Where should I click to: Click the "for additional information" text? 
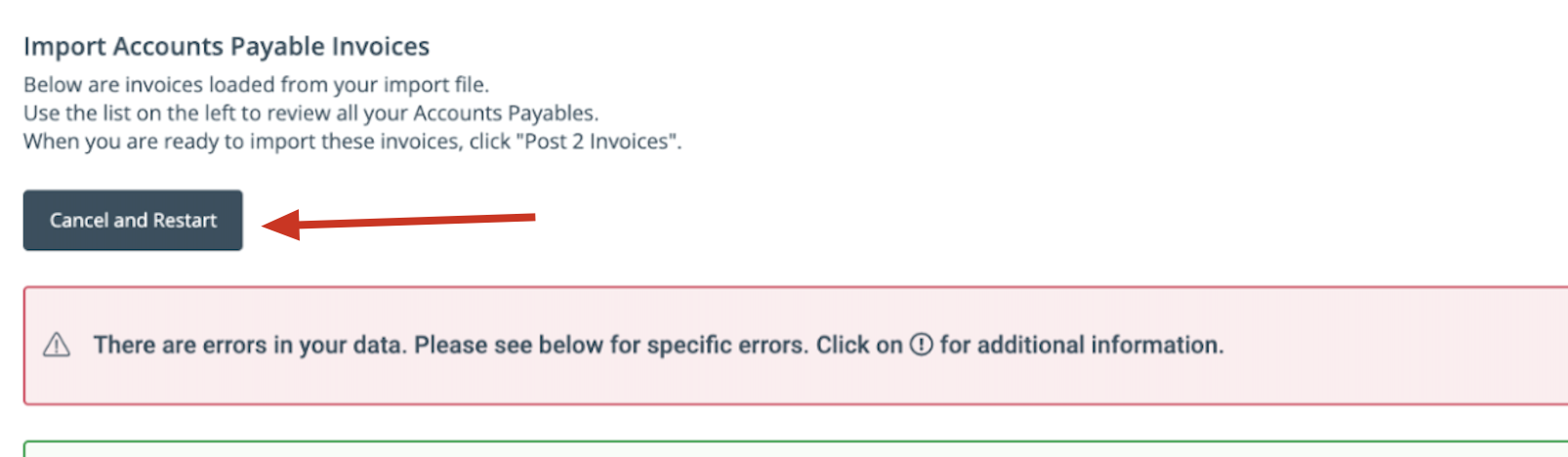tap(1081, 345)
